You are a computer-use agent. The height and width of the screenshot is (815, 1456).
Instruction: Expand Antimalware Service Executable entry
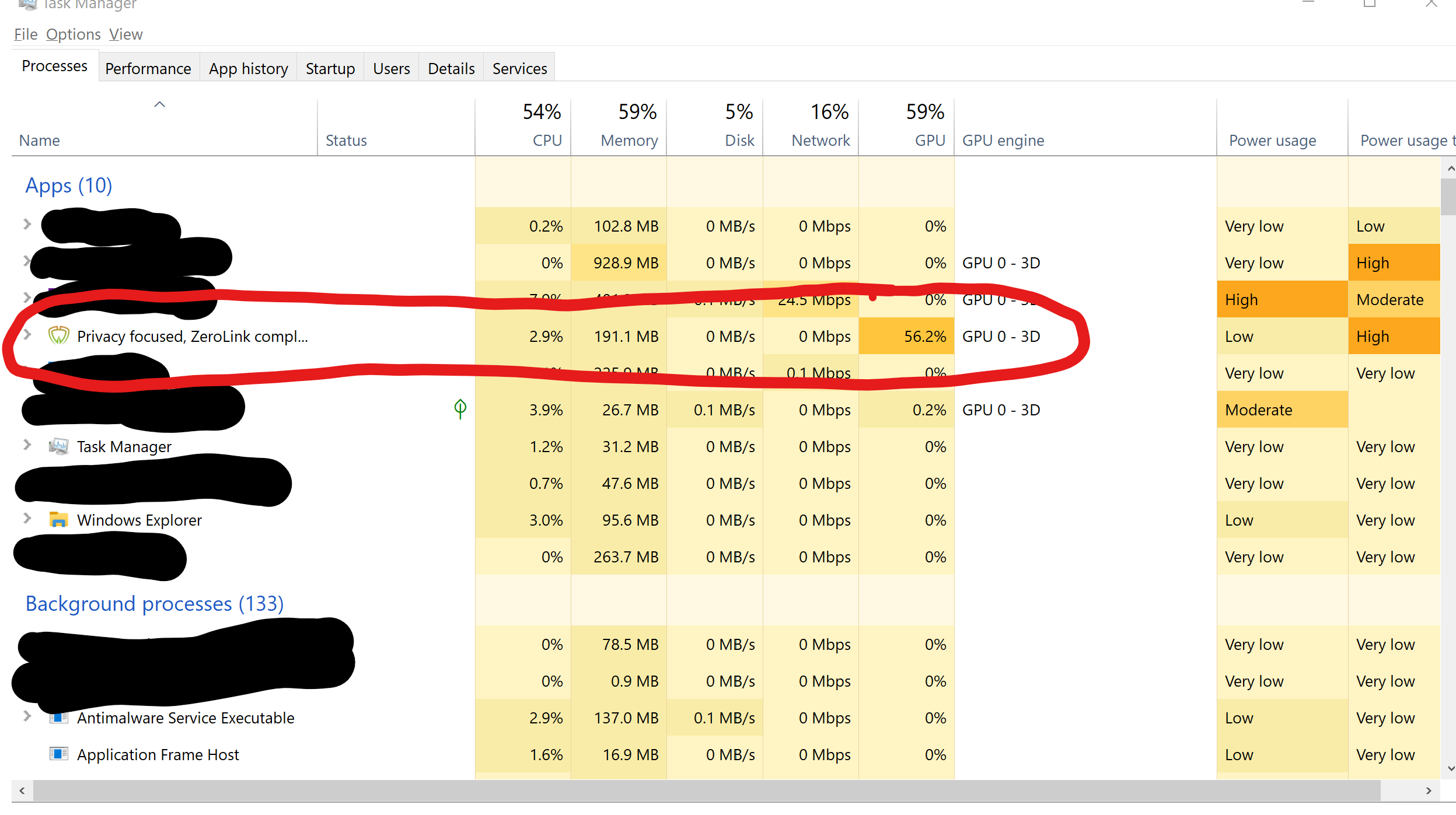pyautogui.click(x=27, y=716)
